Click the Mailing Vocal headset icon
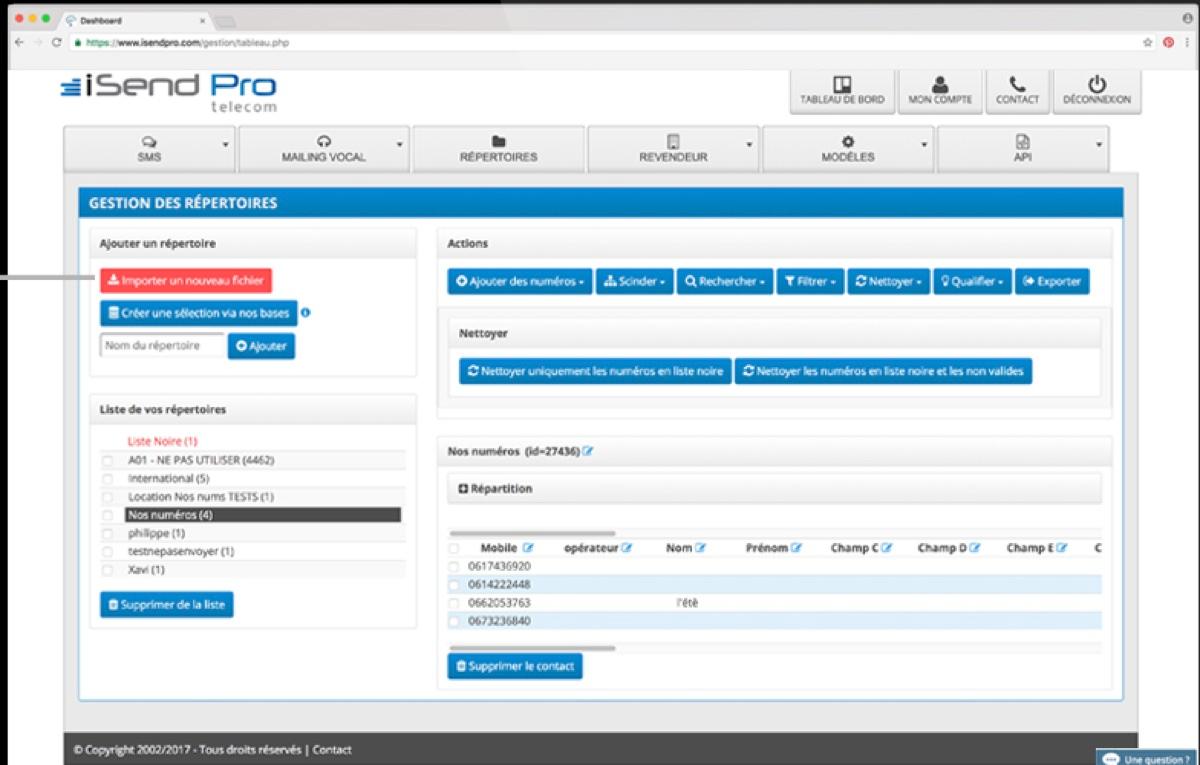 point(323,143)
